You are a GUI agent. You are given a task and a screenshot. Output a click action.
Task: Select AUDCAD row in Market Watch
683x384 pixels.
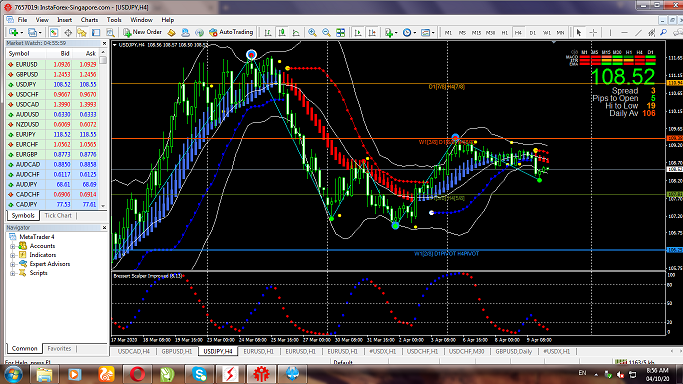pos(52,165)
